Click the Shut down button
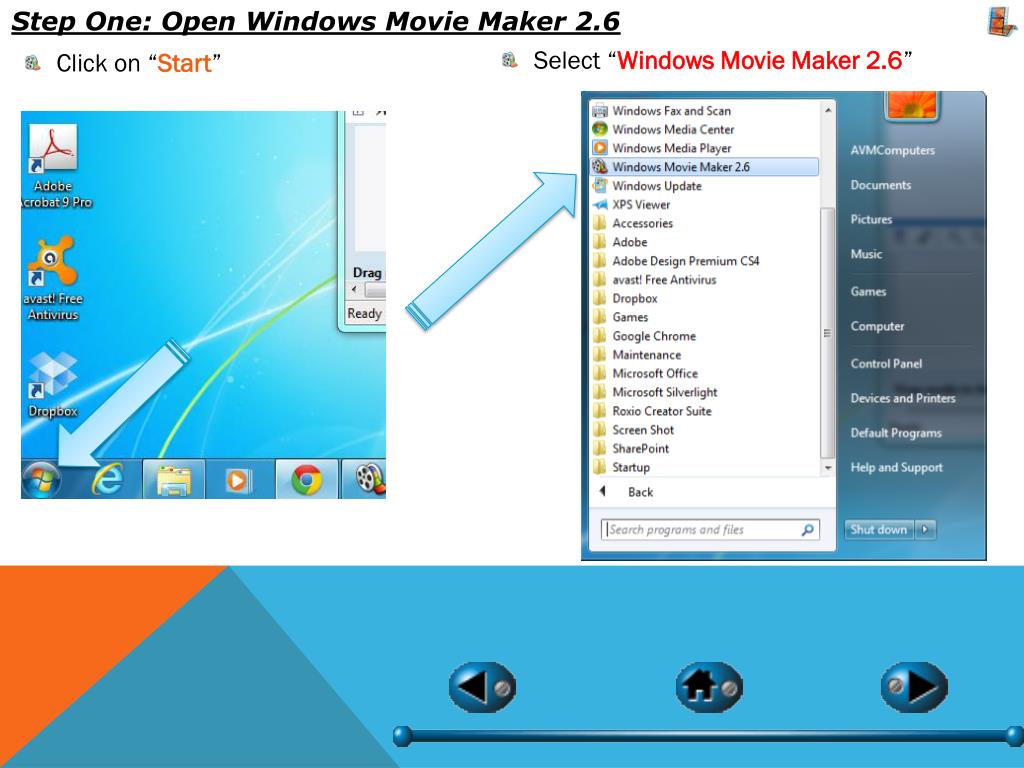This screenshot has width=1024, height=768. pyautogui.click(x=879, y=530)
